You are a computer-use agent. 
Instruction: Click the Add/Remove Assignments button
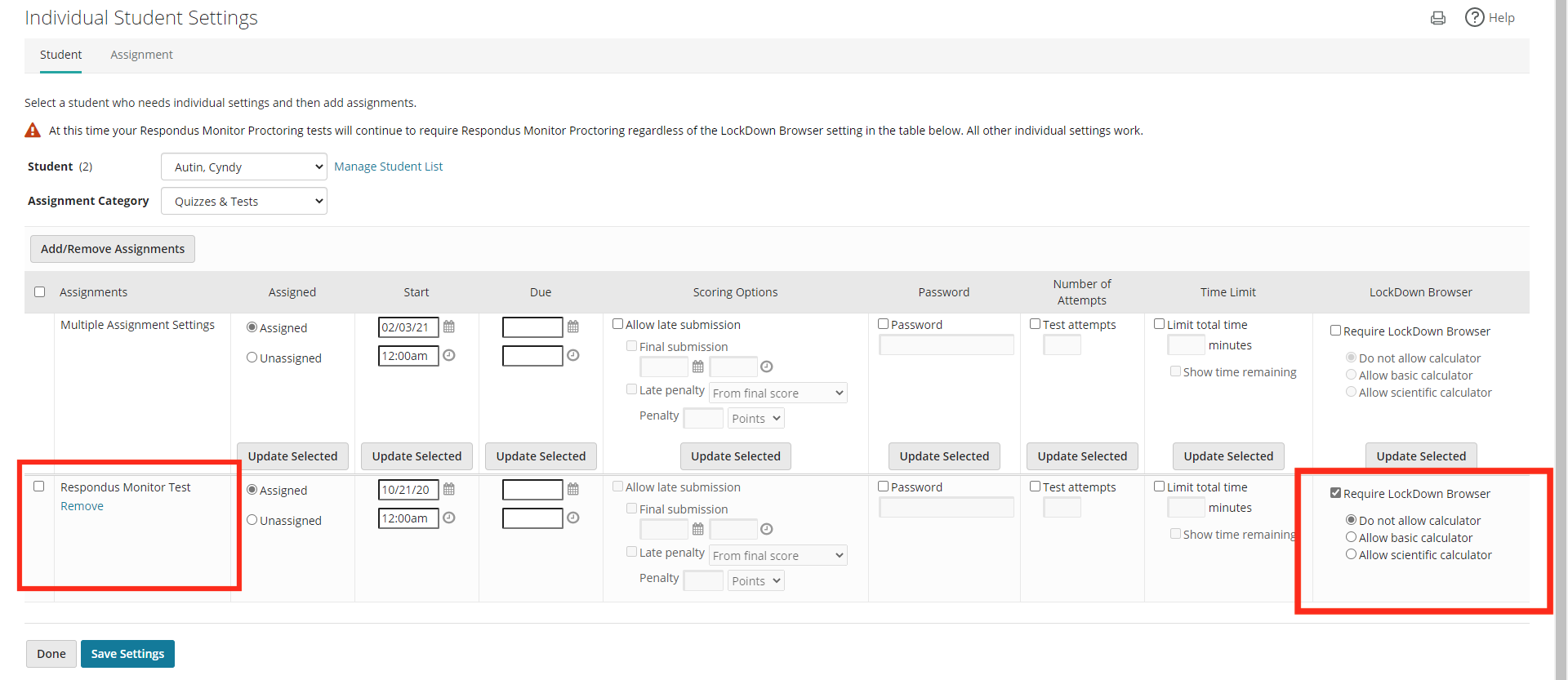click(113, 249)
